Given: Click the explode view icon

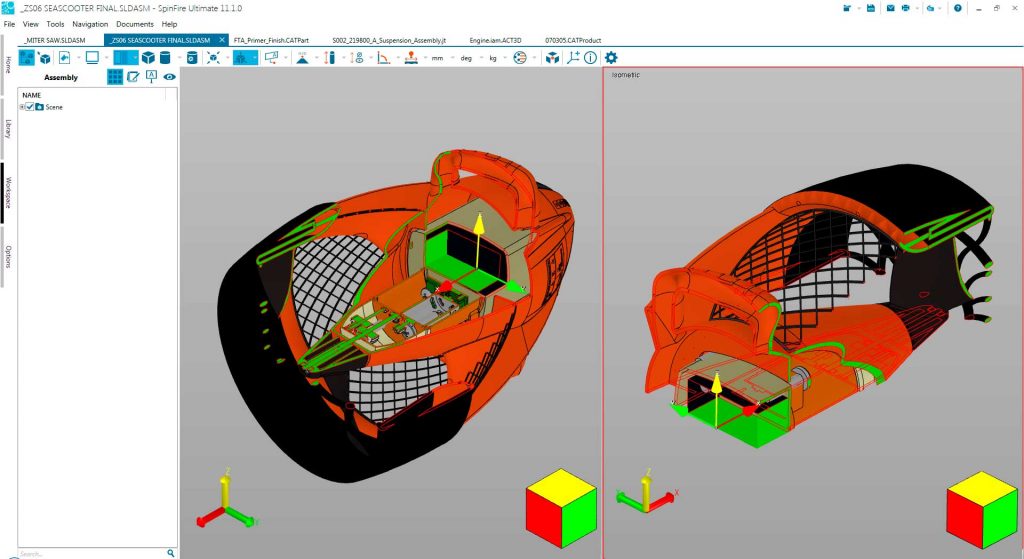Looking at the screenshot, I should [x=213, y=58].
